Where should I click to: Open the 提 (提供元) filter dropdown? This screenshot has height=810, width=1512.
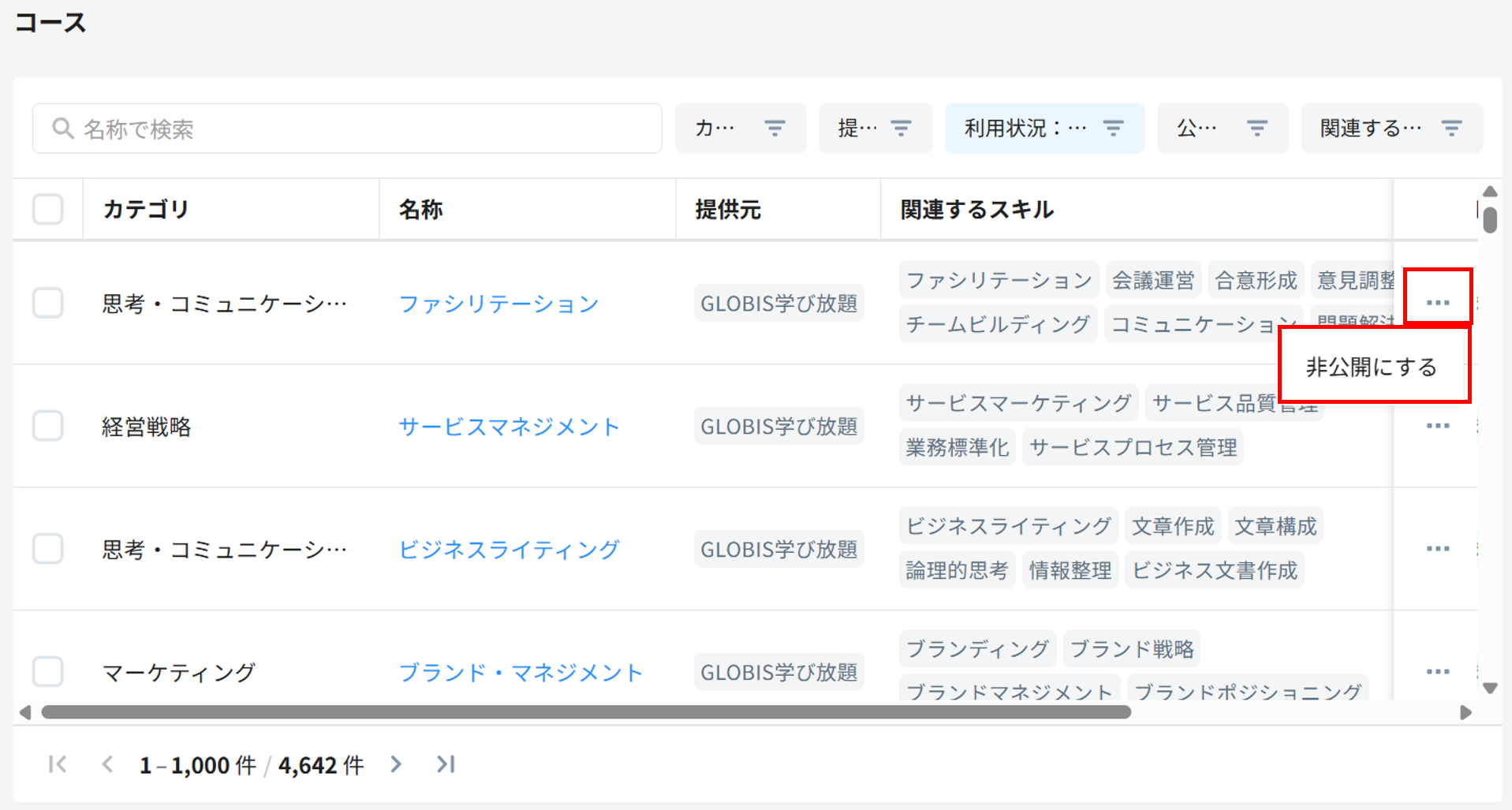click(x=875, y=128)
